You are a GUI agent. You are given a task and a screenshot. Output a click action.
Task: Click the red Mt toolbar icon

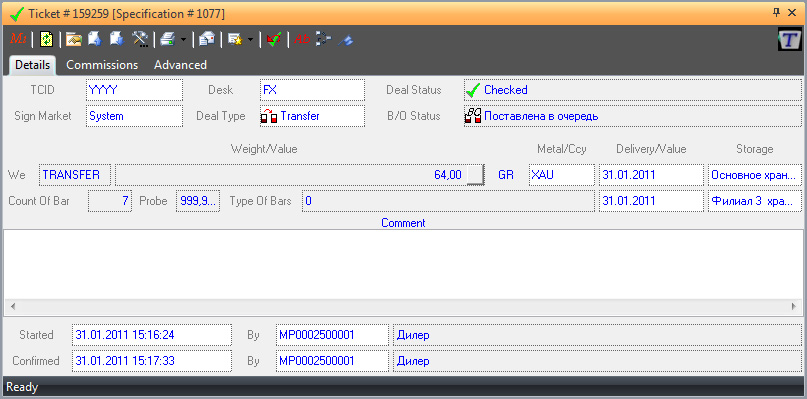[x=19, y=39]
